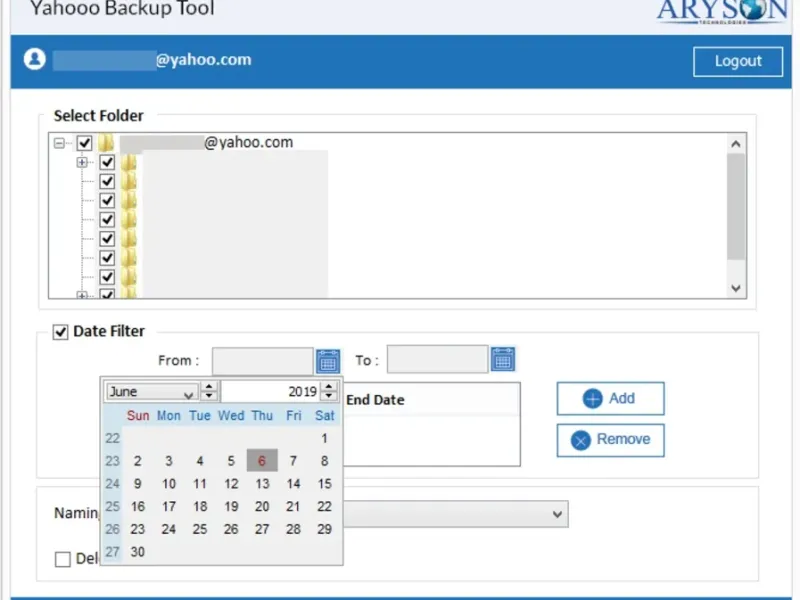
Task: Select June 28 in the calendar
Action: pos(293,529)
